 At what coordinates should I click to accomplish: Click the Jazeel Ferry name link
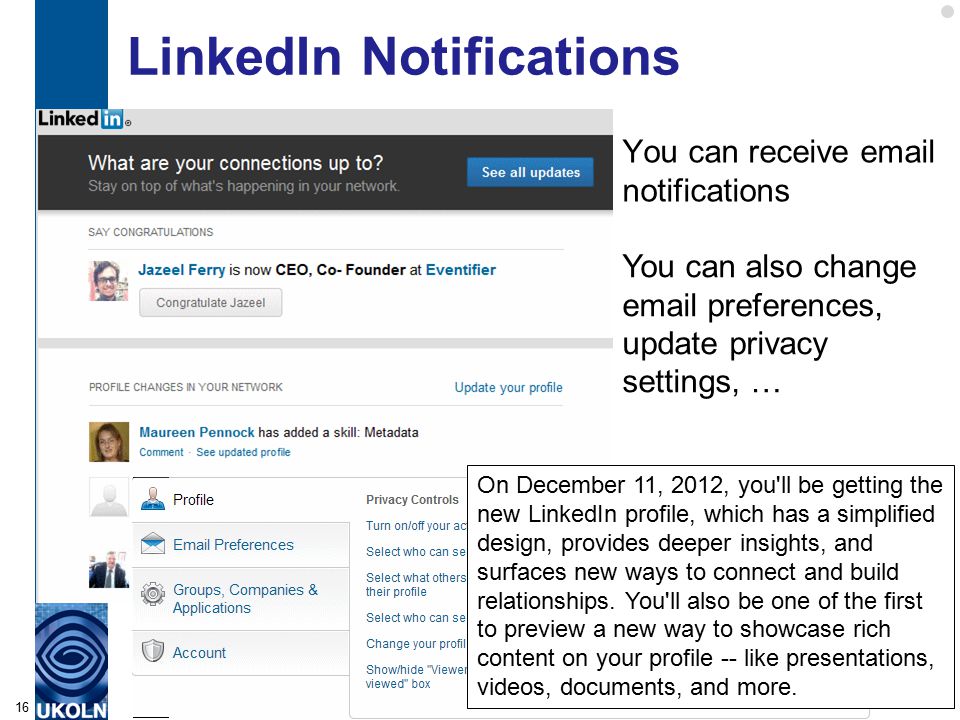tap(182, 270)
